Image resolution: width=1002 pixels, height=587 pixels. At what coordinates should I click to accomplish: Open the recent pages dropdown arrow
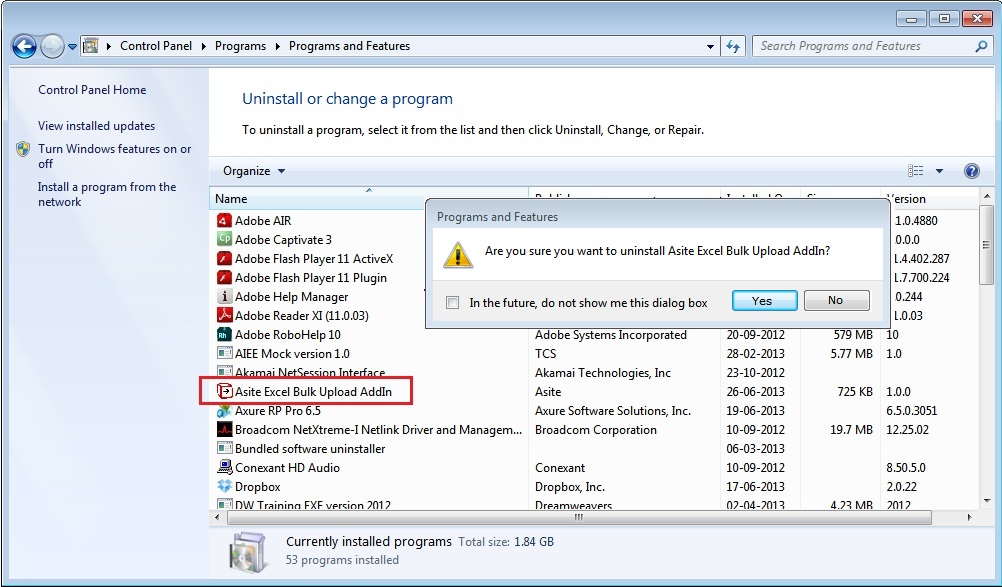click(x=72, y=47)
